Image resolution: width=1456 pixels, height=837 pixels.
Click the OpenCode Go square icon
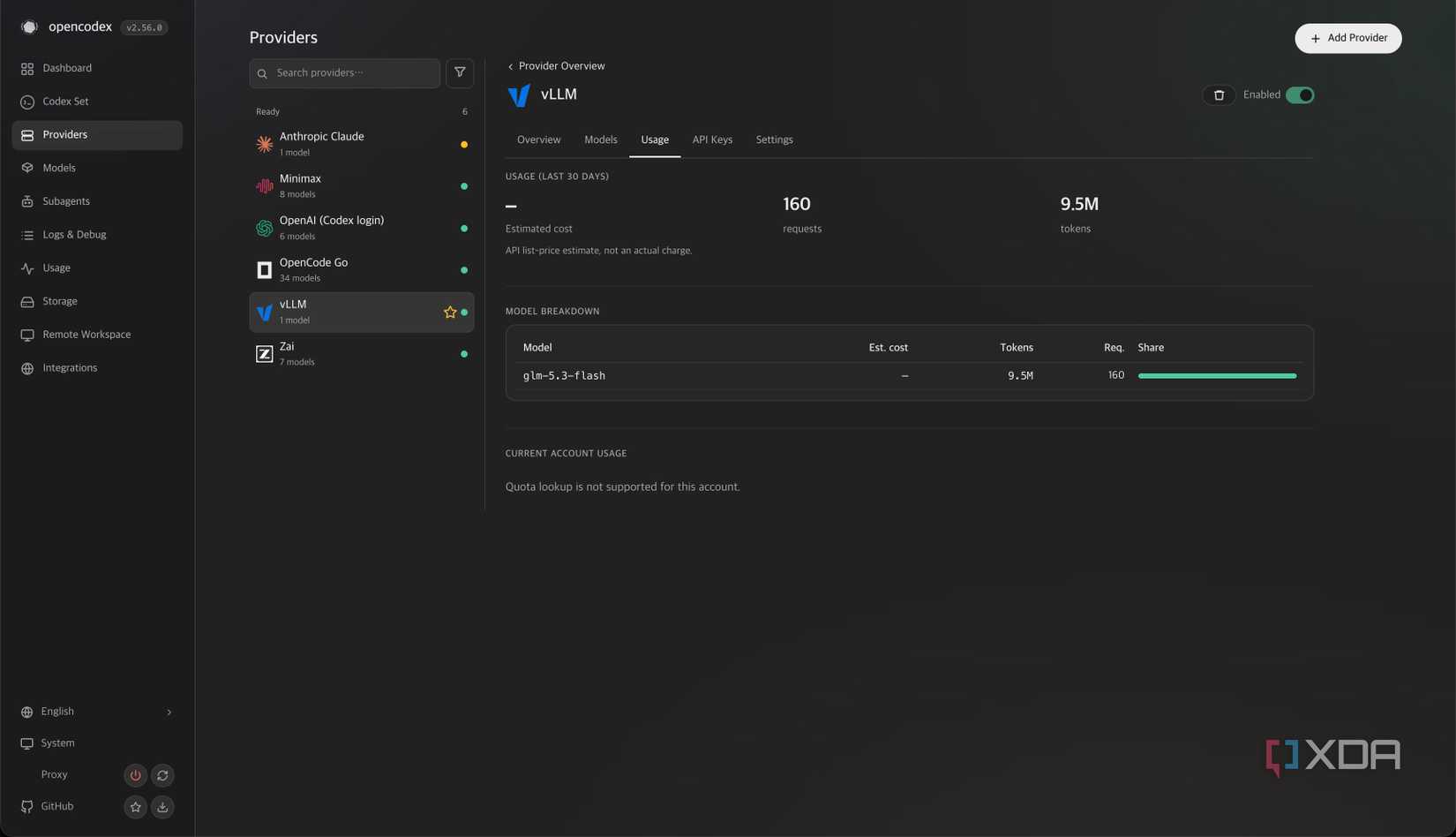(264, 270)
